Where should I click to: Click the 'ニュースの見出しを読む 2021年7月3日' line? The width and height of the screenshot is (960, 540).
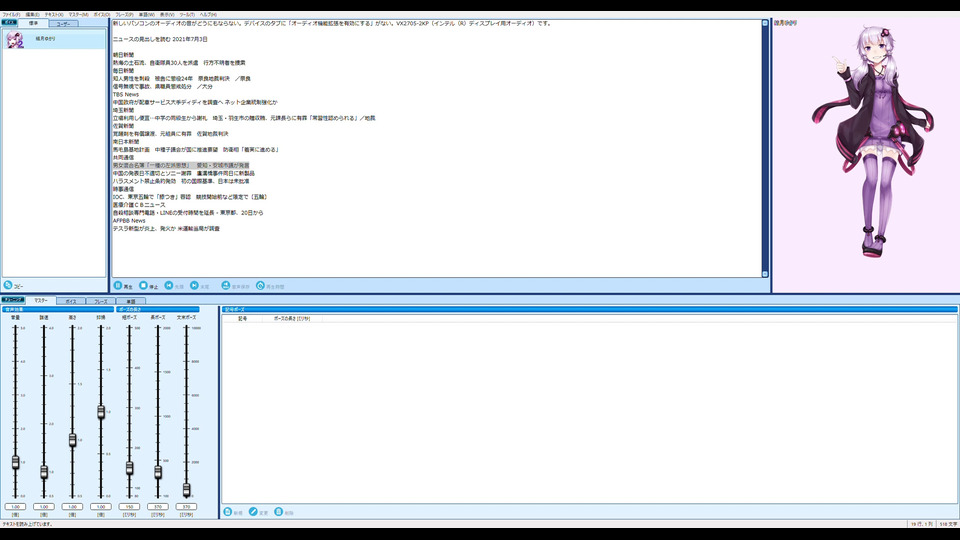click(x=160, y=39)
